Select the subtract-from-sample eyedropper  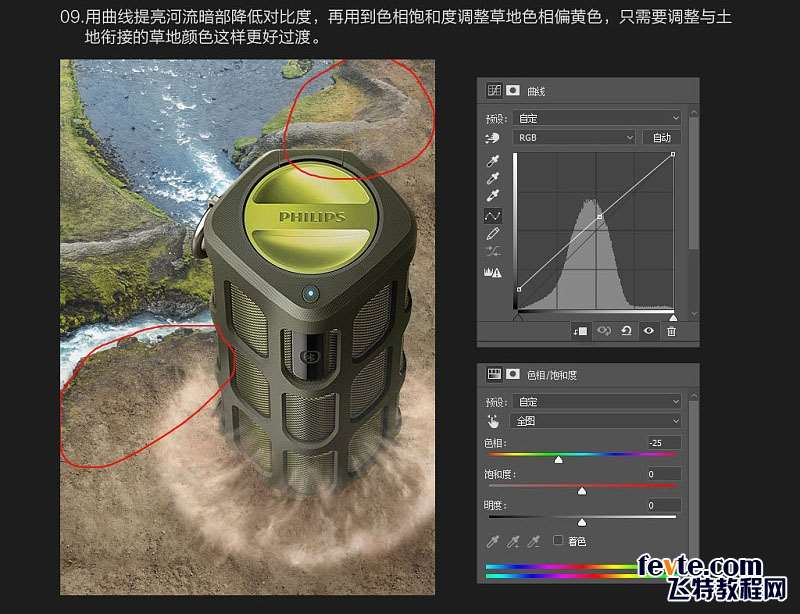pyautogui.click(x=533, y=542)
